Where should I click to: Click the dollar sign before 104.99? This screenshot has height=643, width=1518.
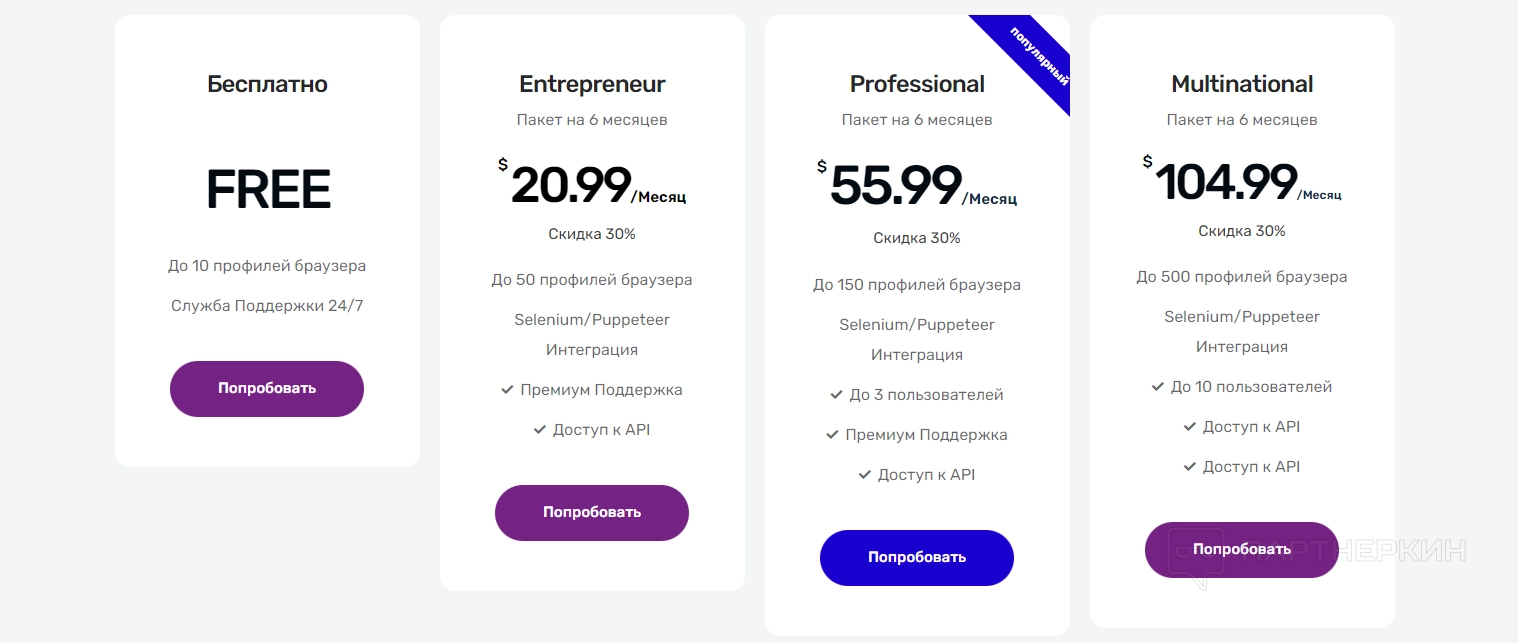pyautogui.click(x=1147, y=161)
